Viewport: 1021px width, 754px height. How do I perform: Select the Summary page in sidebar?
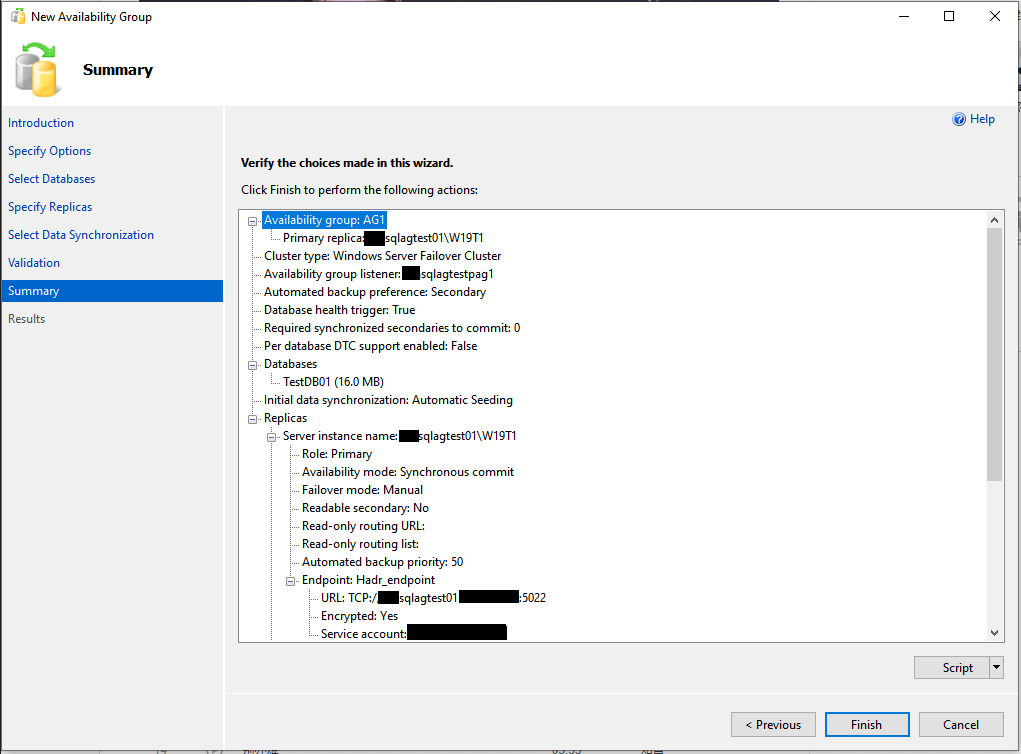point(112,290)
